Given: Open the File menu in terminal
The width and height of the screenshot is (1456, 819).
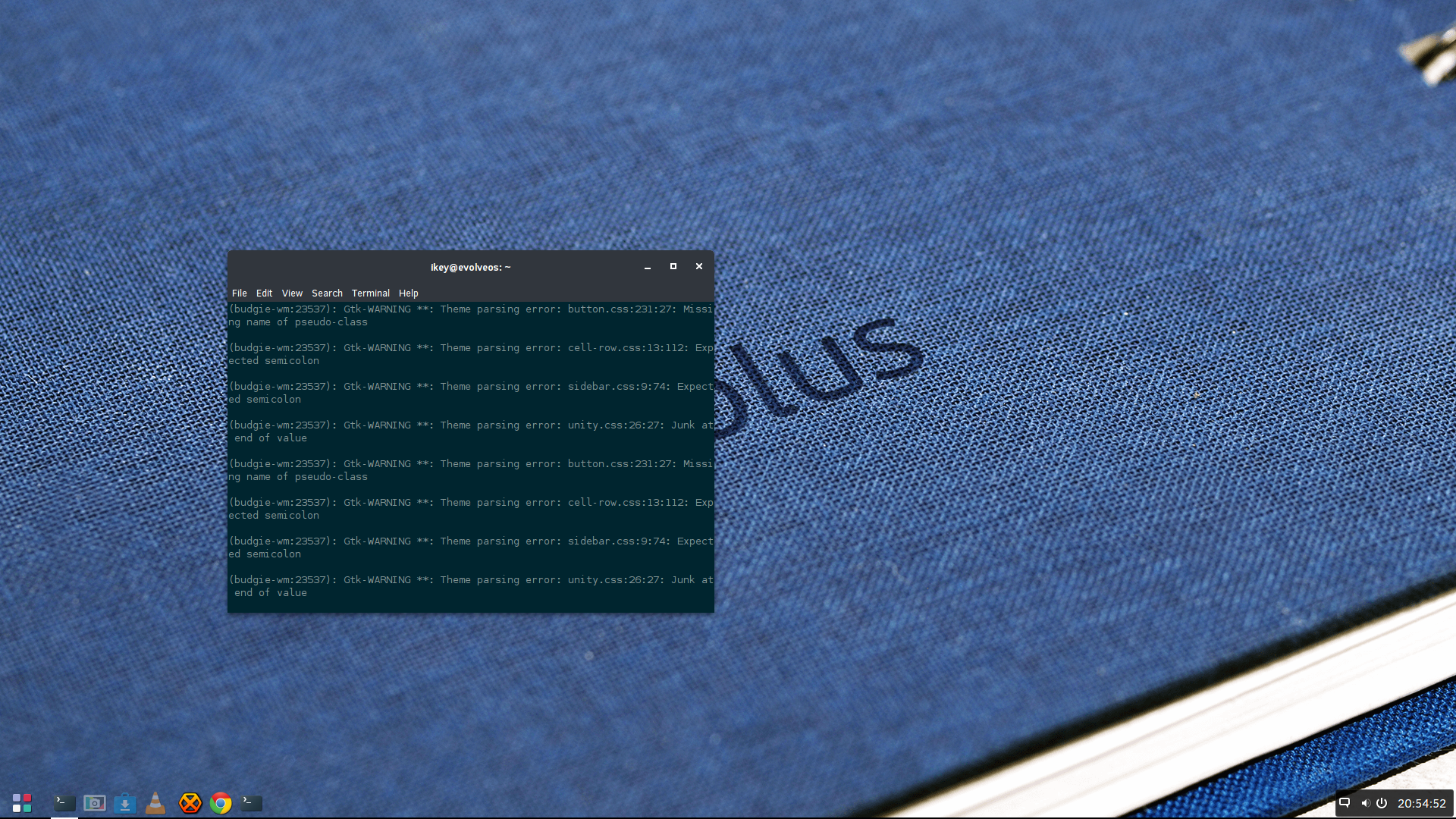Looking at the screenshot, I should [240, 293].
